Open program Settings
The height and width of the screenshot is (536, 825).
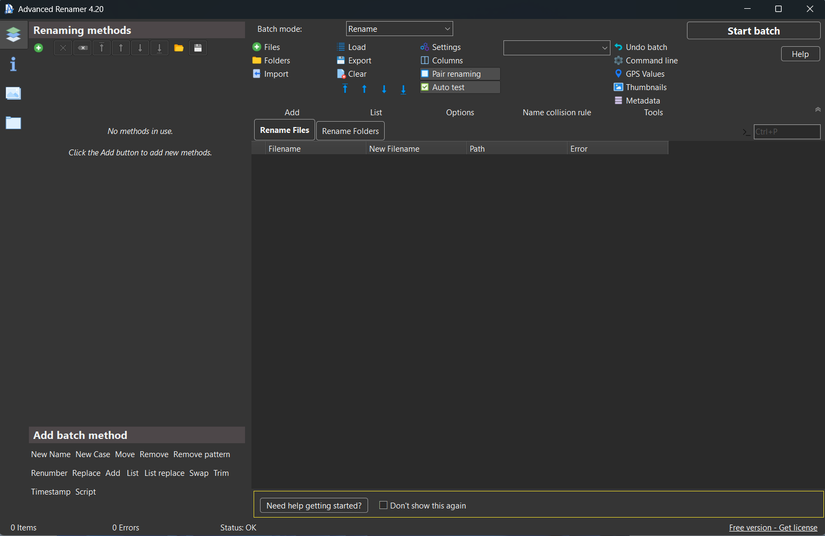point(440,47)
